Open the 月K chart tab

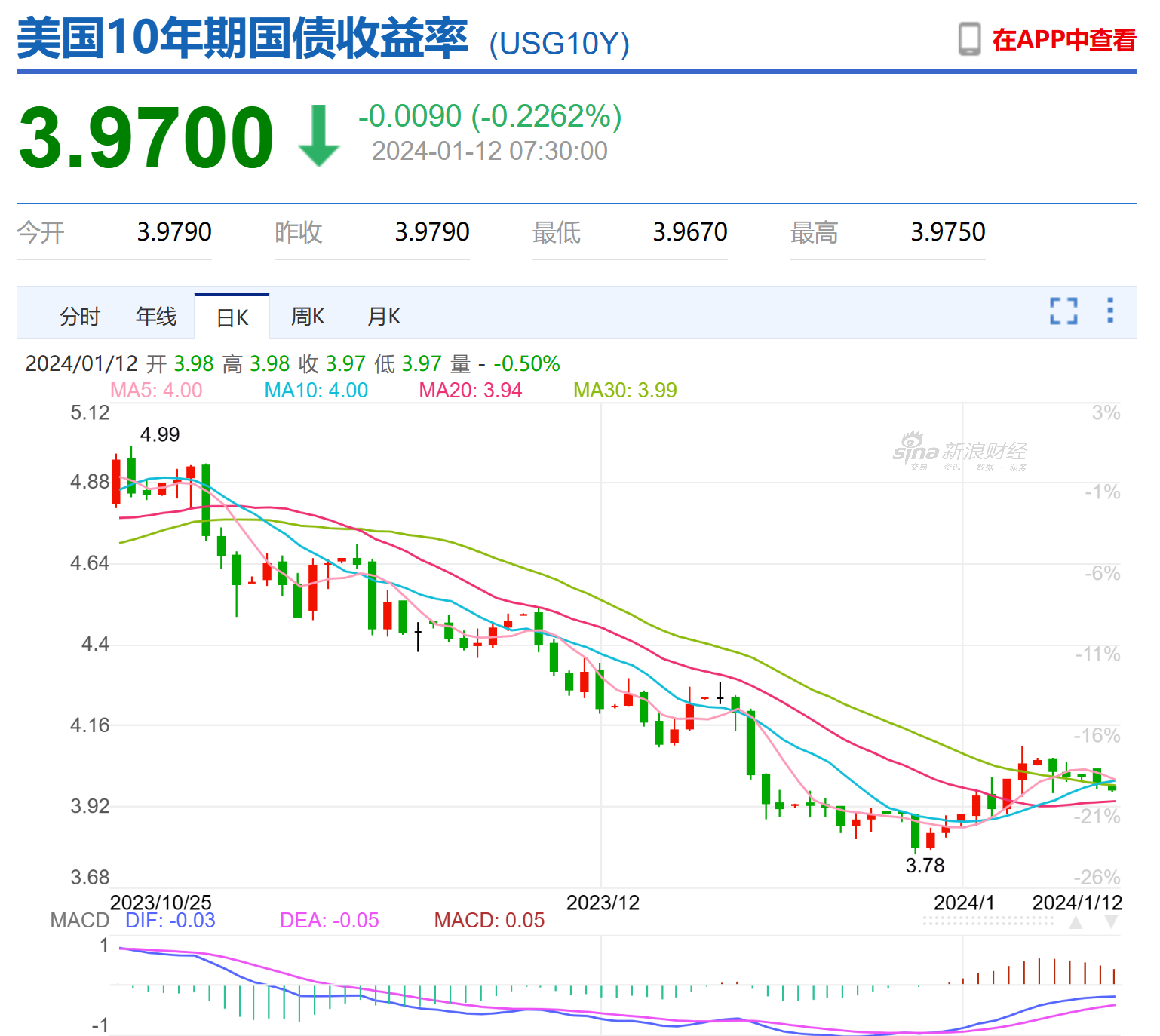[x=383, y=316]
